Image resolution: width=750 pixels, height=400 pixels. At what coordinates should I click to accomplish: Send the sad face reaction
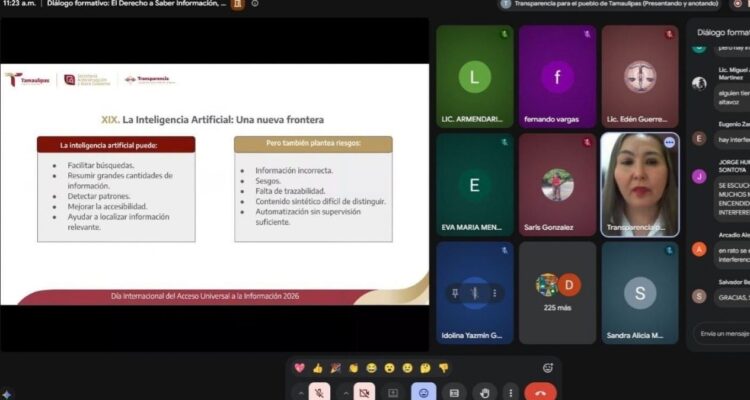[408, 368]
